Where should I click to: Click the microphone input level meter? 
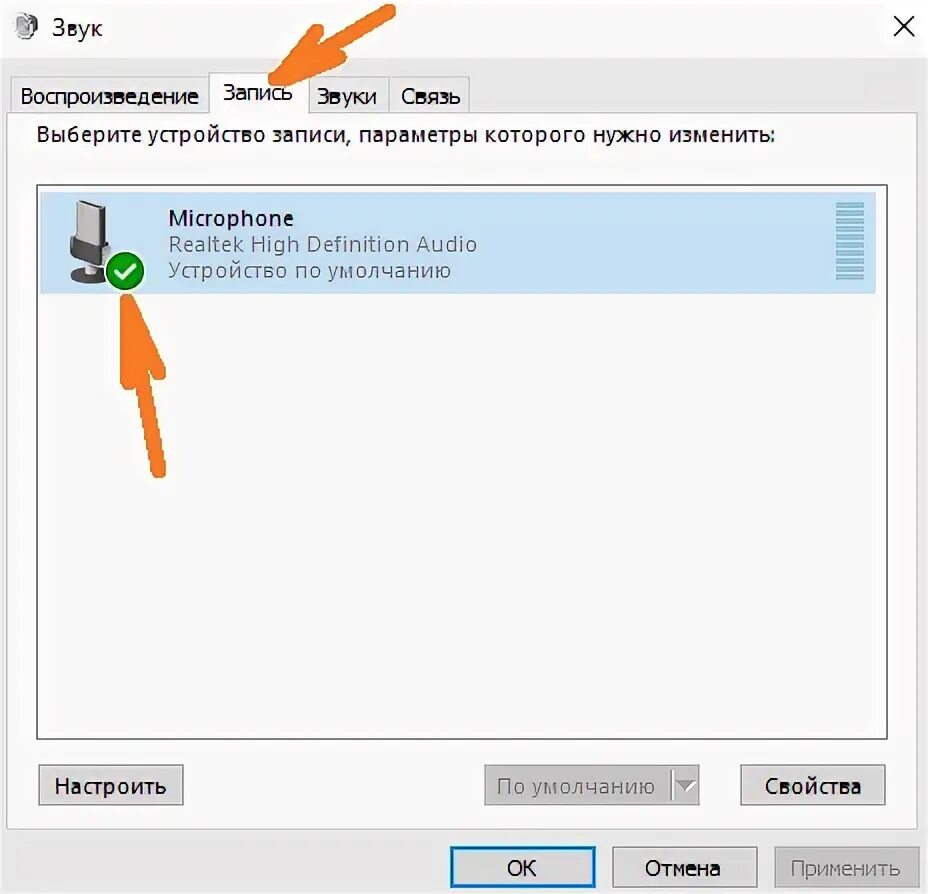(x=849, y=241)
